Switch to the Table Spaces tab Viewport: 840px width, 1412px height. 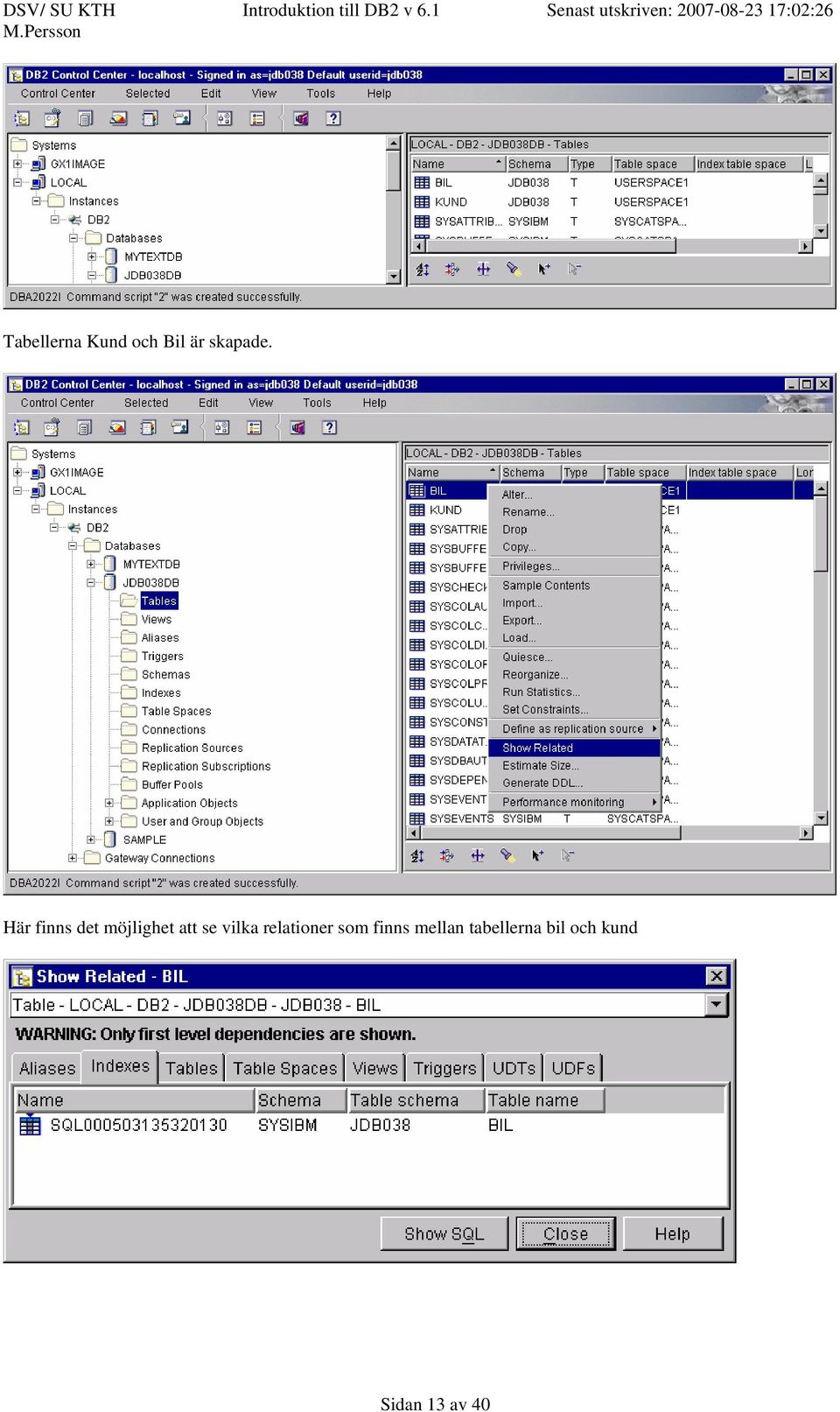285,1068
